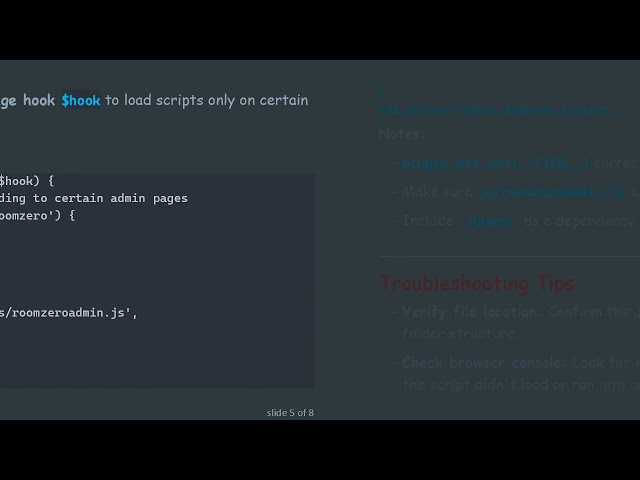The image size is (640, 480).
Task: Click the 'Troubleshooting Tips' heading
Action: [477, 283]
